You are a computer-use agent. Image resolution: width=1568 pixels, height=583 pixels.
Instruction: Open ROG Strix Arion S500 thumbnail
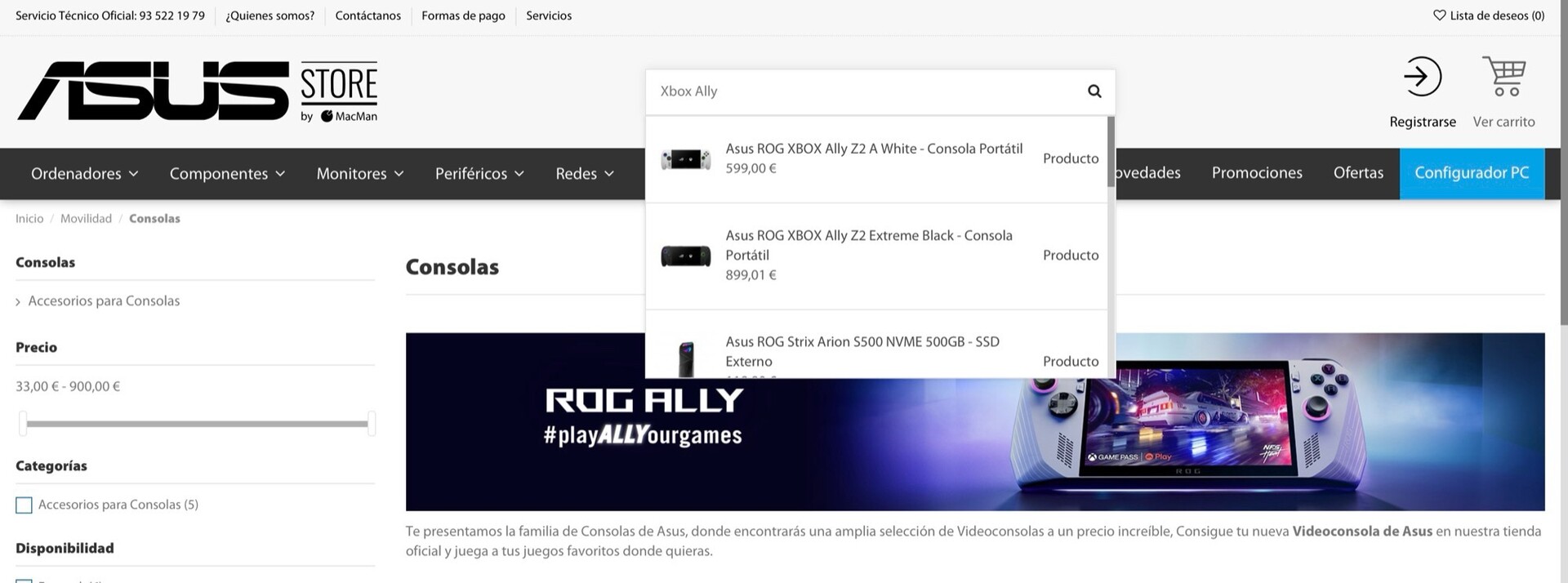pyautogui.click(x=686, y=359)
